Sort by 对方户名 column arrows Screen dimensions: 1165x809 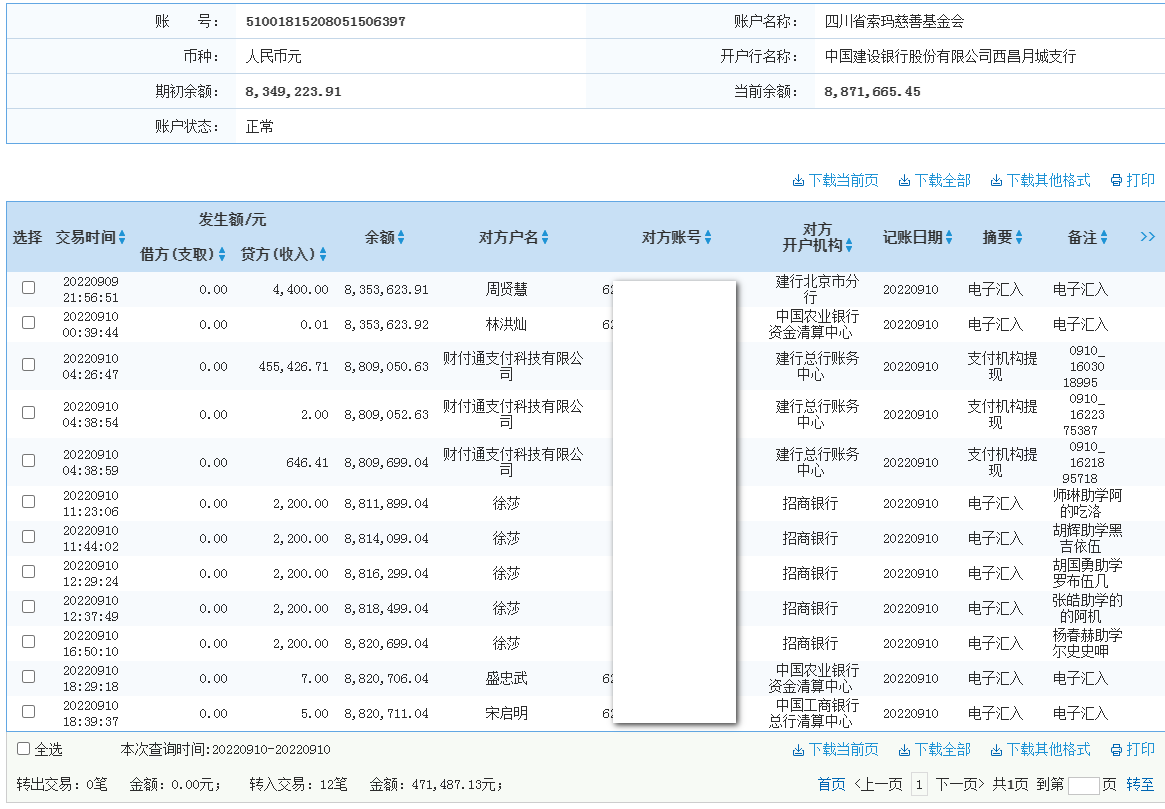point(545,238)
